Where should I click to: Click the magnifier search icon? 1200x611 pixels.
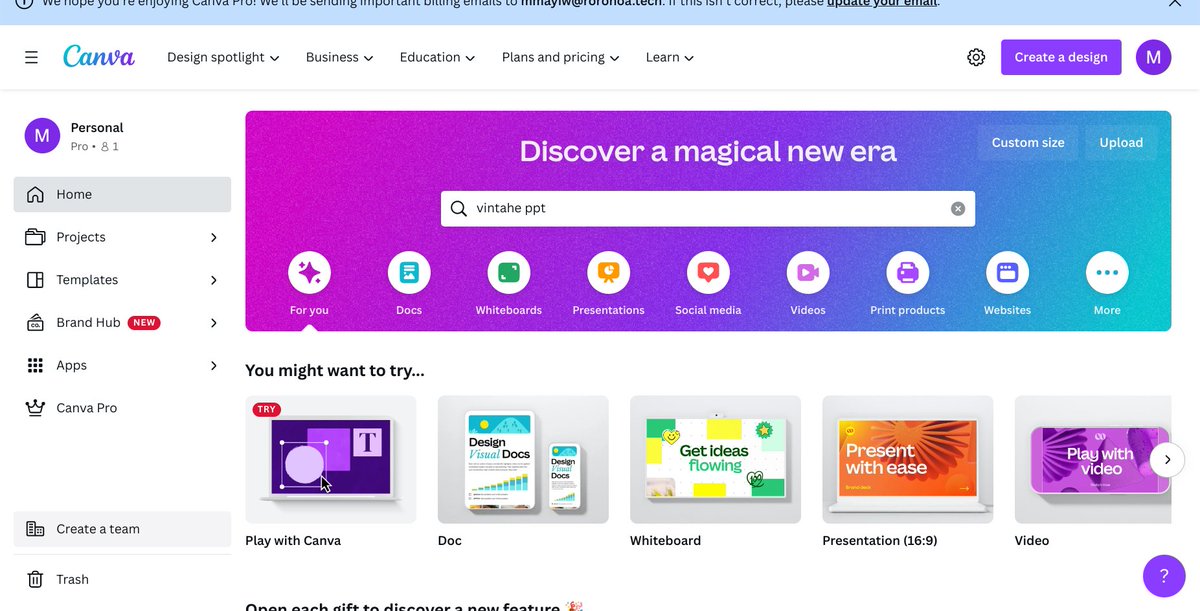pos(459,209)
